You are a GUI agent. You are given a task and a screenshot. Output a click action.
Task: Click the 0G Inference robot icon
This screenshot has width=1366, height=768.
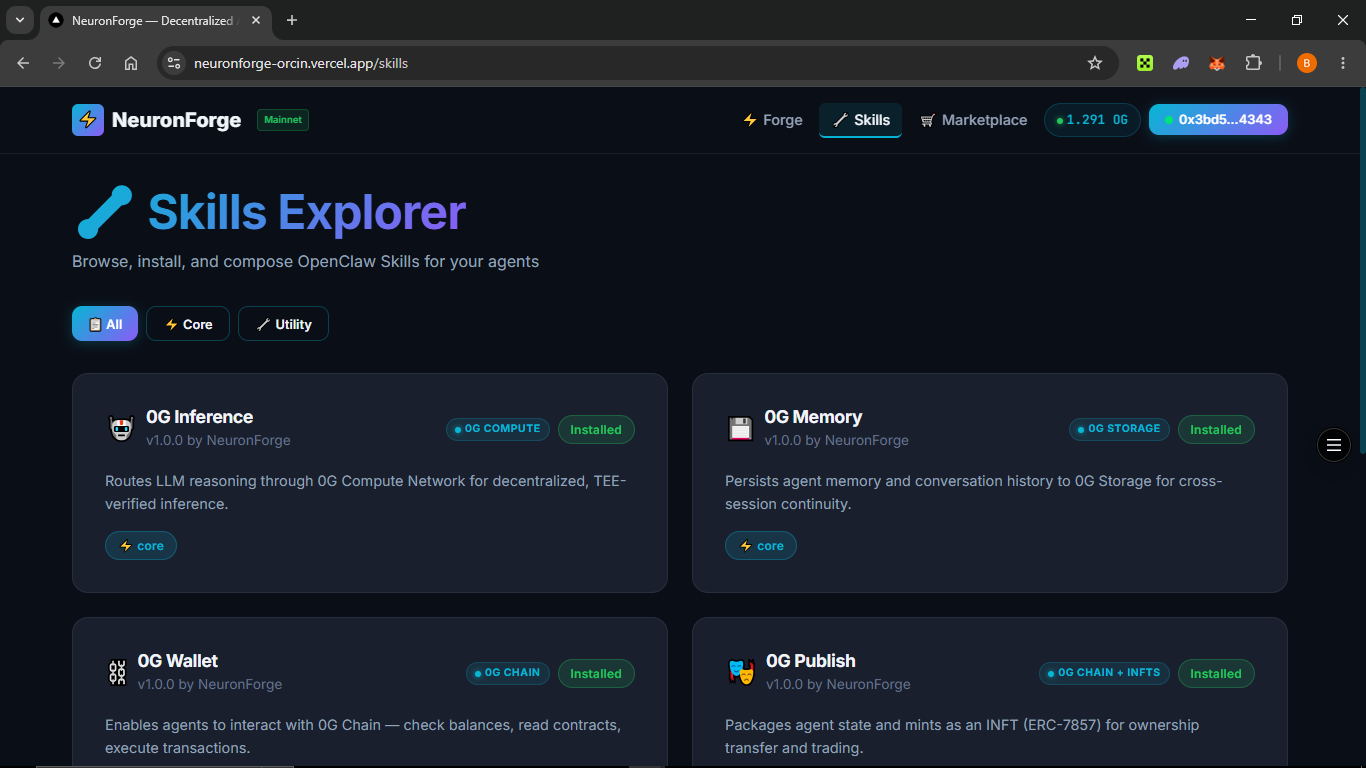pos(121,429)
